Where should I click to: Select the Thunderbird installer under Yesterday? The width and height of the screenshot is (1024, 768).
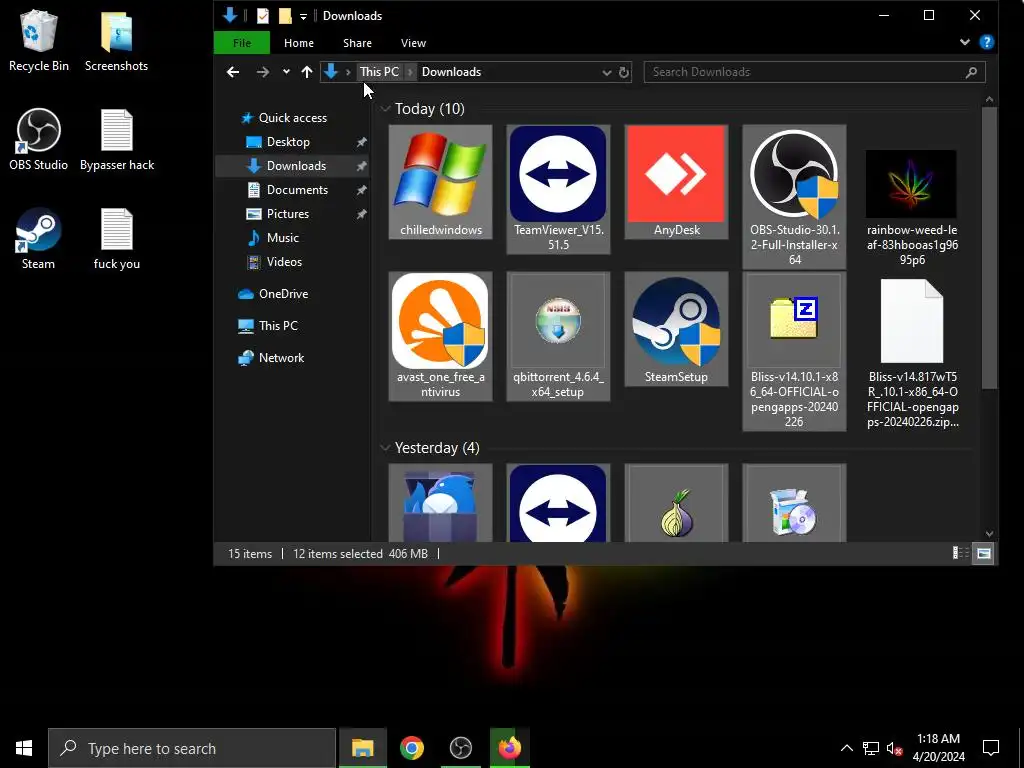coord(440,503)
